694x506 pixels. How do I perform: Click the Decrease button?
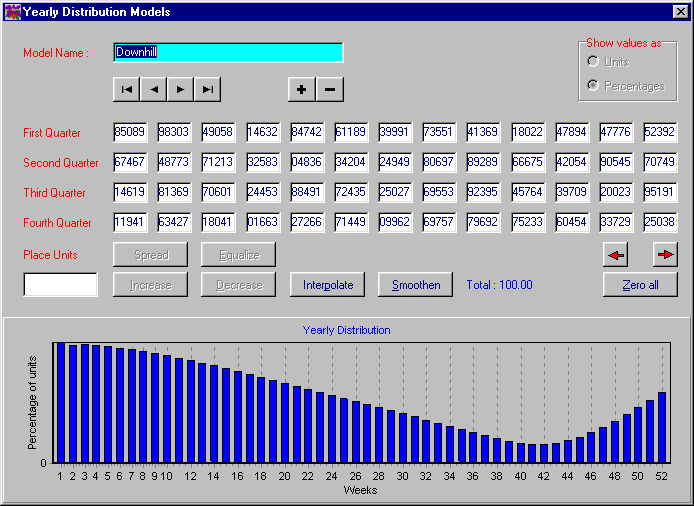239,285
